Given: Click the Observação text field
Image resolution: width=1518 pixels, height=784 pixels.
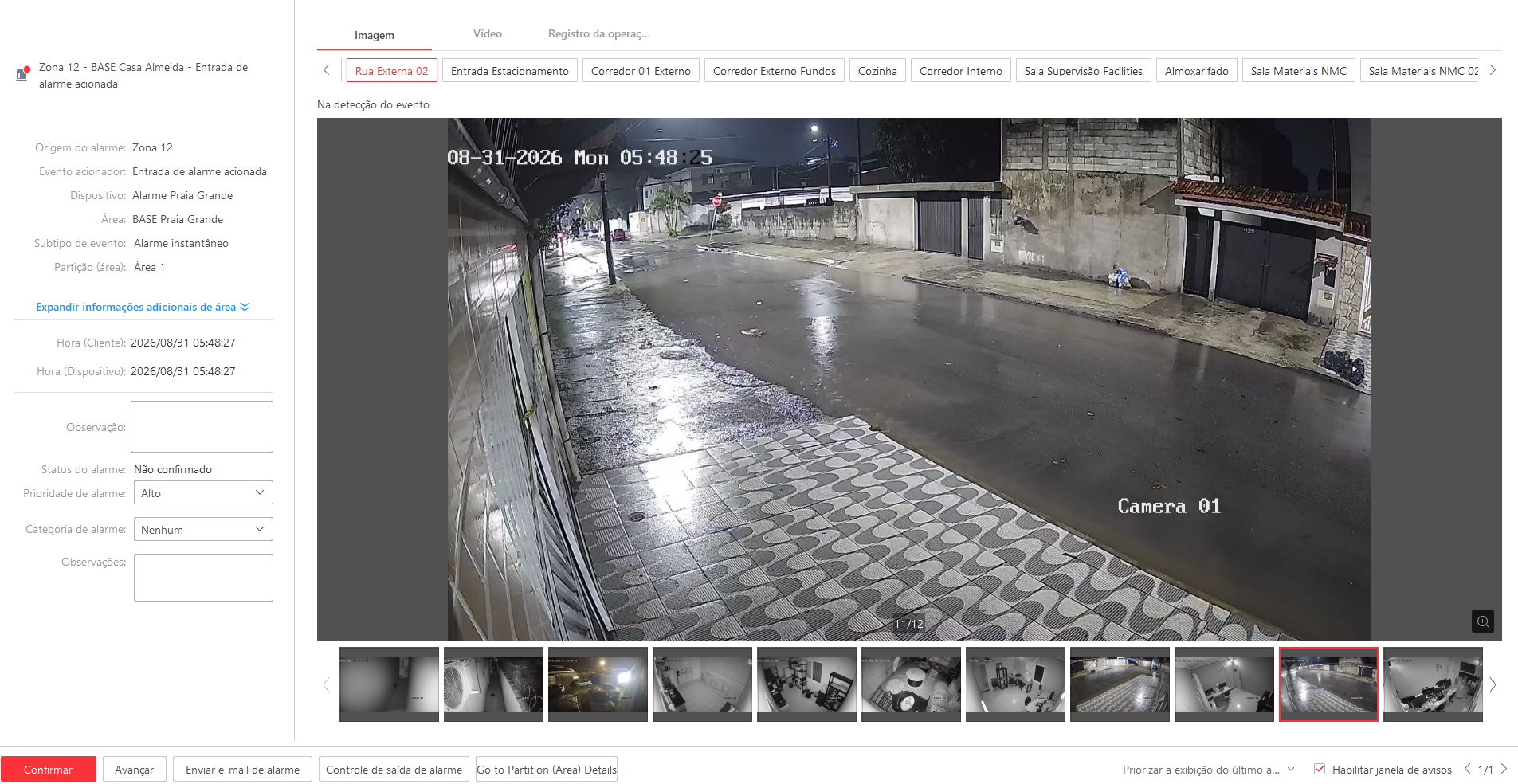Looking at the screenshot, I should 202,426.
